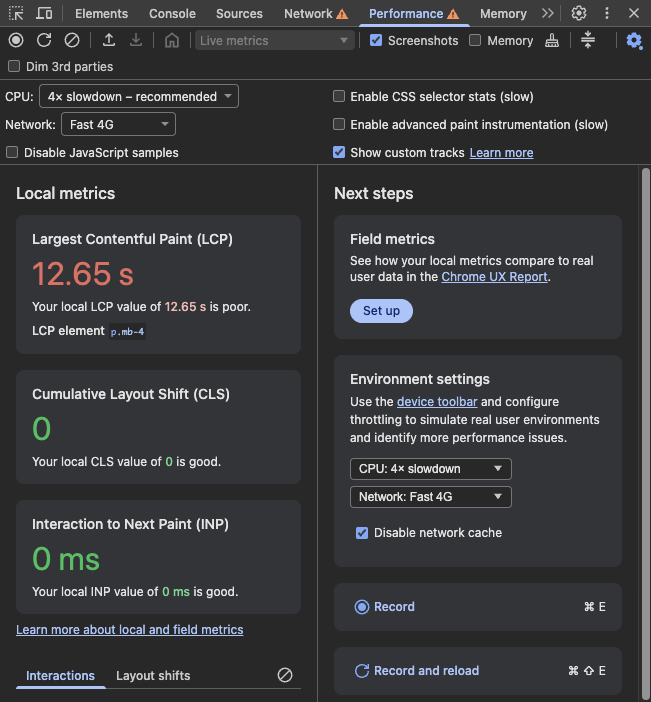Click the Environment settings heading
The height and width of the screenshot is (702, 651).
(420, 379)
